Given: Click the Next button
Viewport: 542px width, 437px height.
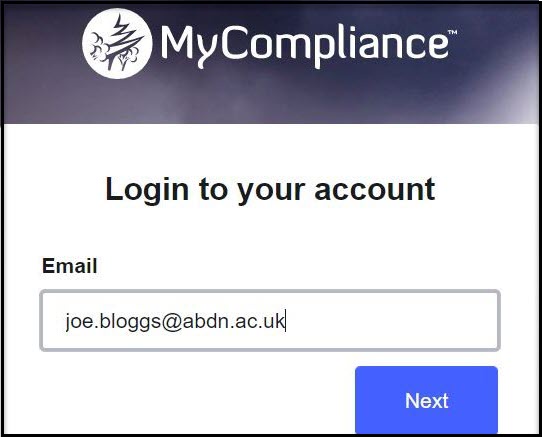Looking at the screenshot, I should coord(426,400).
